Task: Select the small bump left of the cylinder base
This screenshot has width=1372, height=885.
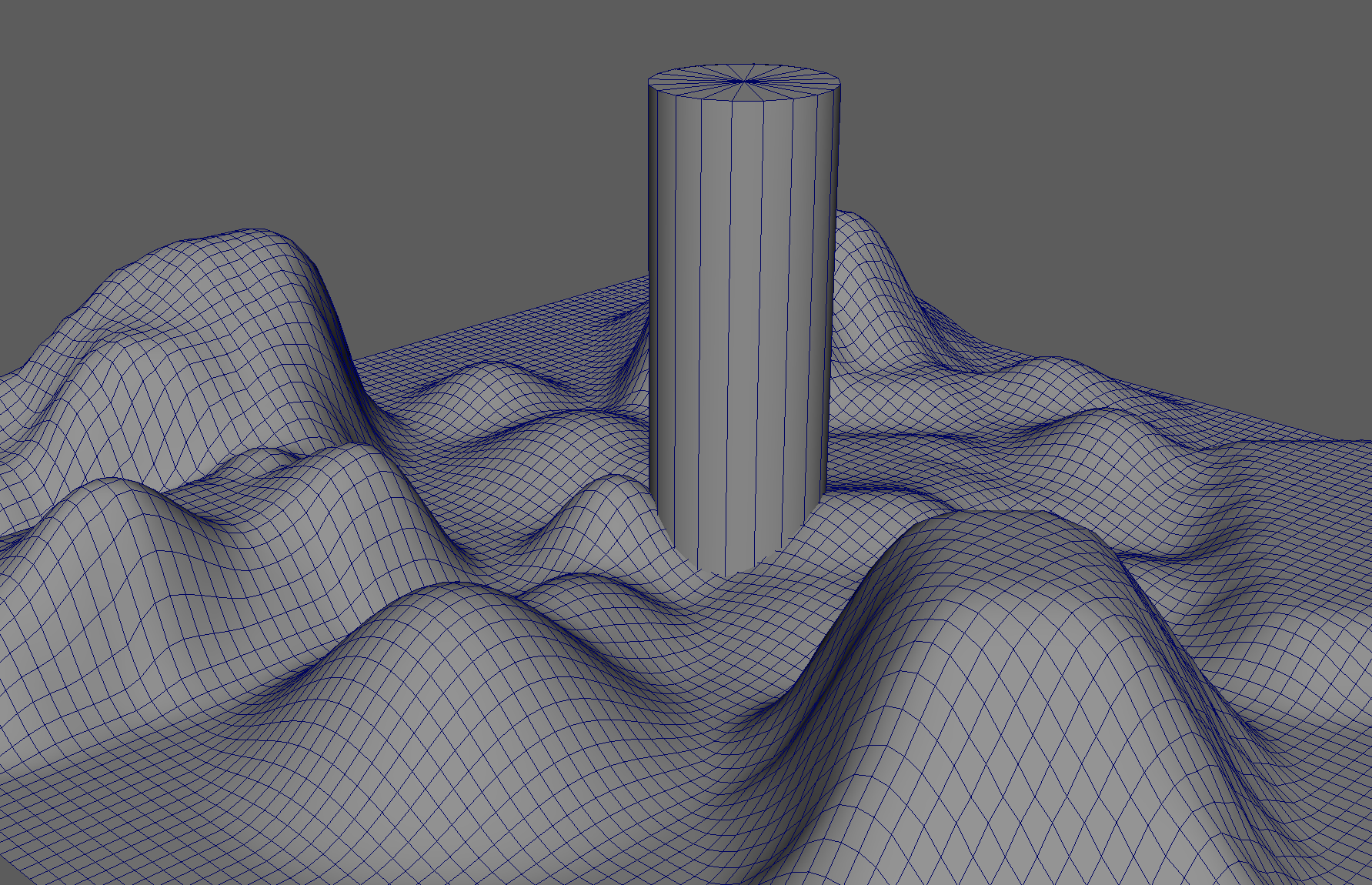Action: coord(608,486)
